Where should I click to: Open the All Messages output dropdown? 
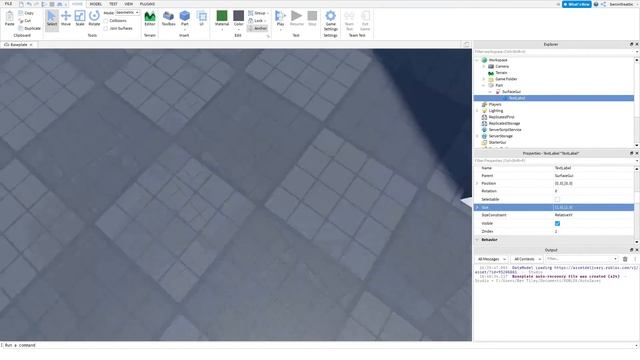coord(491,259)
